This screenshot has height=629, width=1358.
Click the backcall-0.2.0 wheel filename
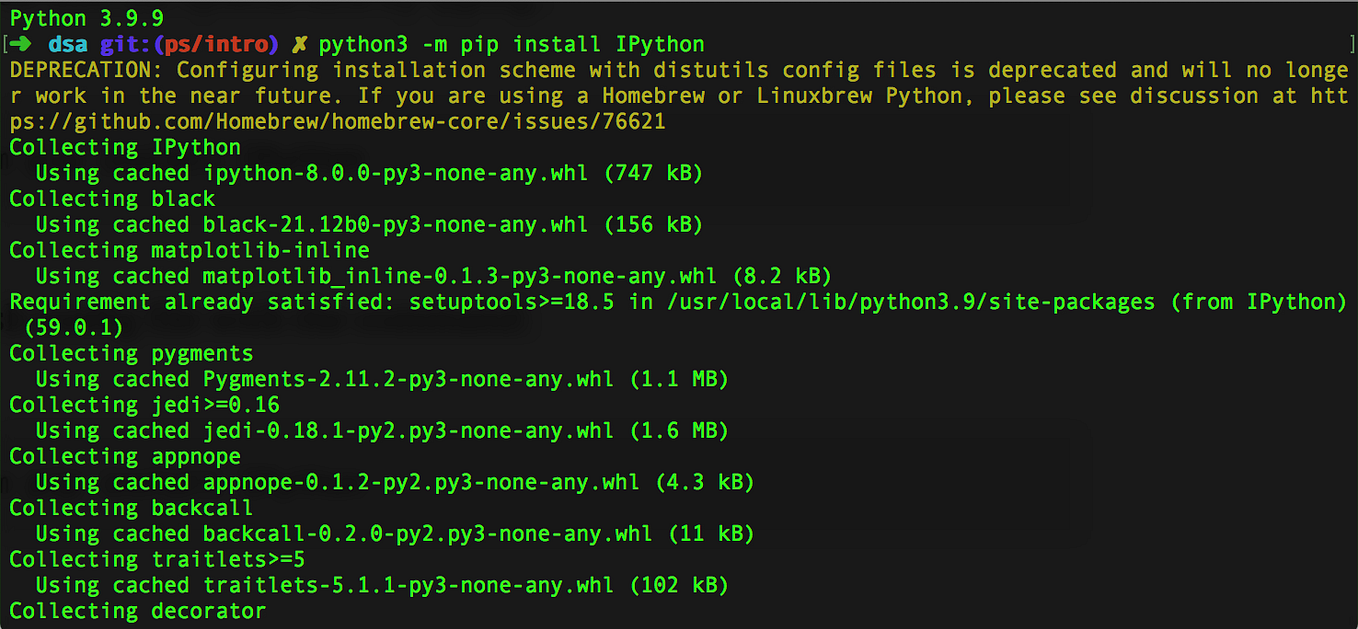(x=428, y=534)
